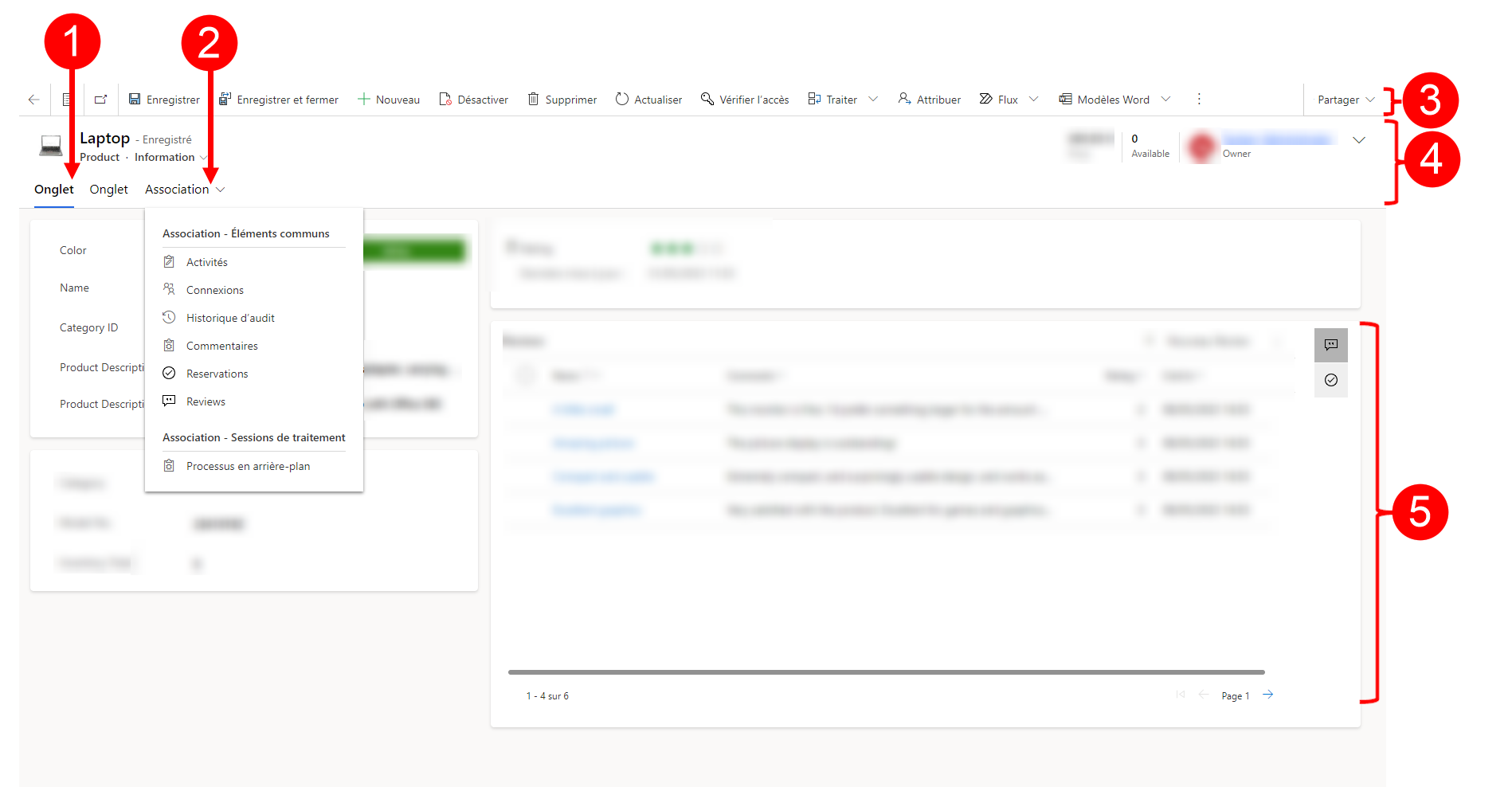Open the more commands overflow menu

(x=1199, y=100)
